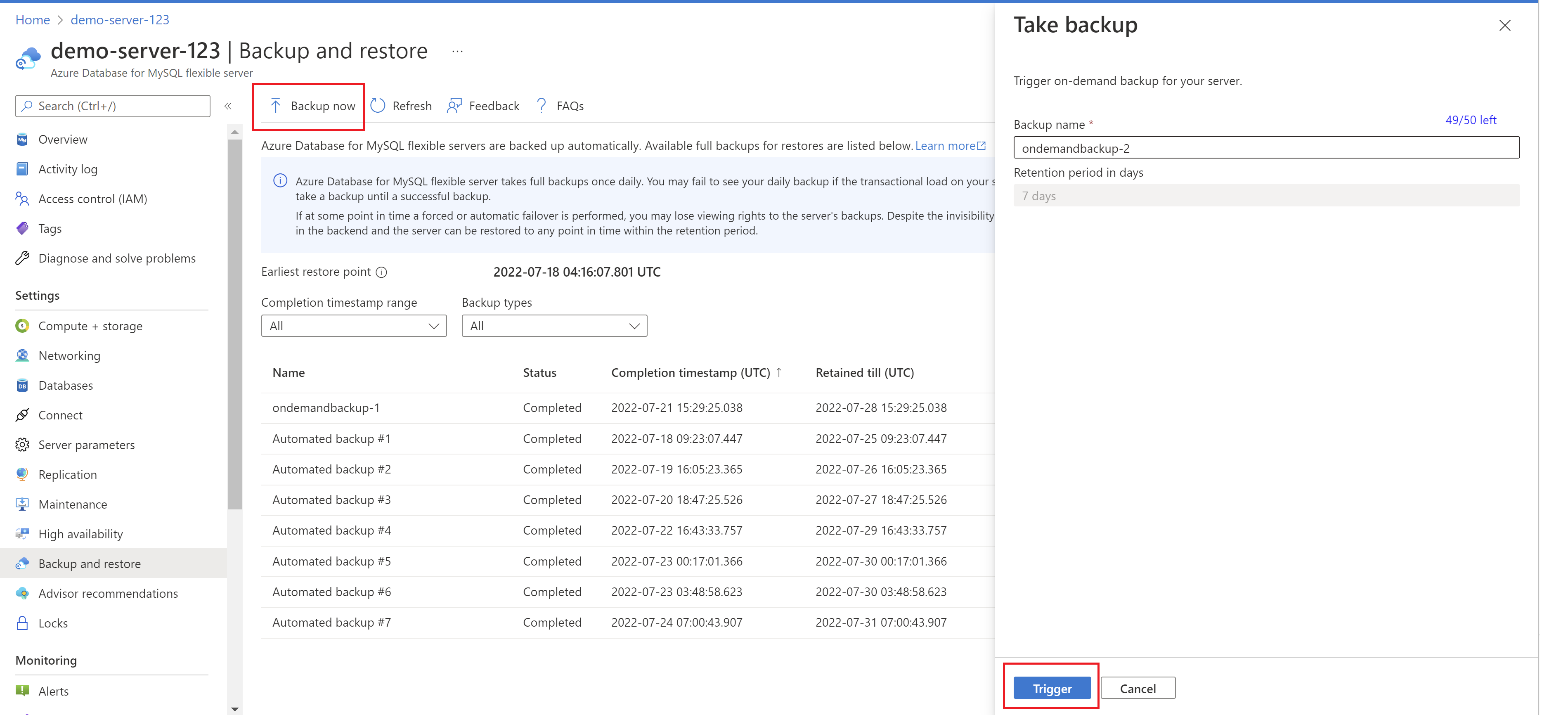Click the Locks padlock icon
The width and height of the screenshot is (1568, 715).
pyautogui.click(x=23, y=623)
